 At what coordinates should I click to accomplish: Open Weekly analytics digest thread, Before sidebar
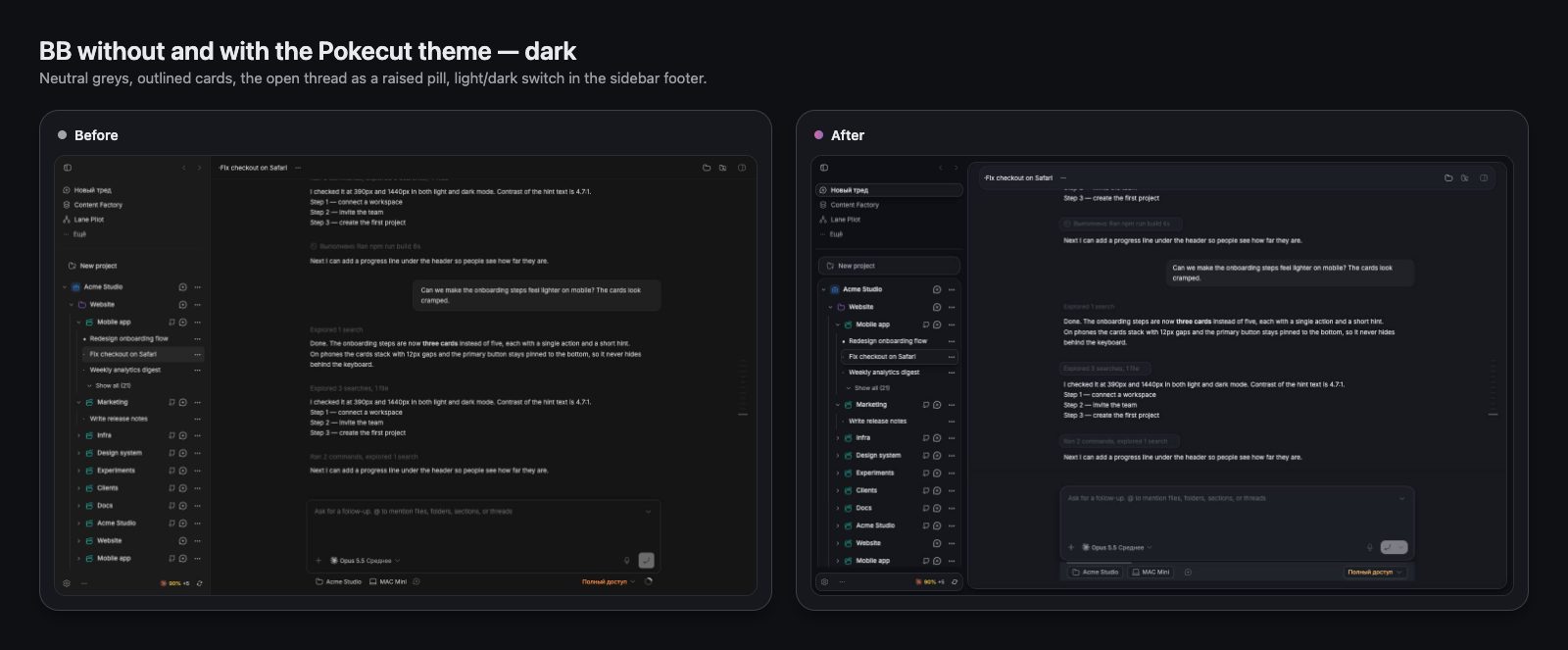click(x=125, y=370)
